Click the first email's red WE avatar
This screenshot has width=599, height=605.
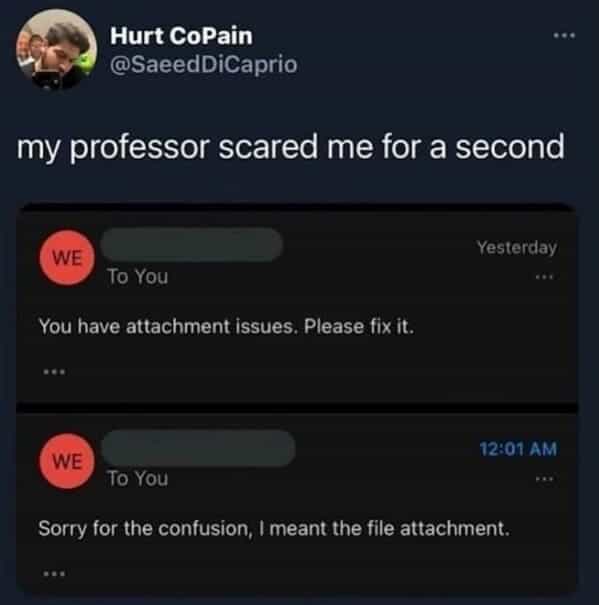(67, 258)
